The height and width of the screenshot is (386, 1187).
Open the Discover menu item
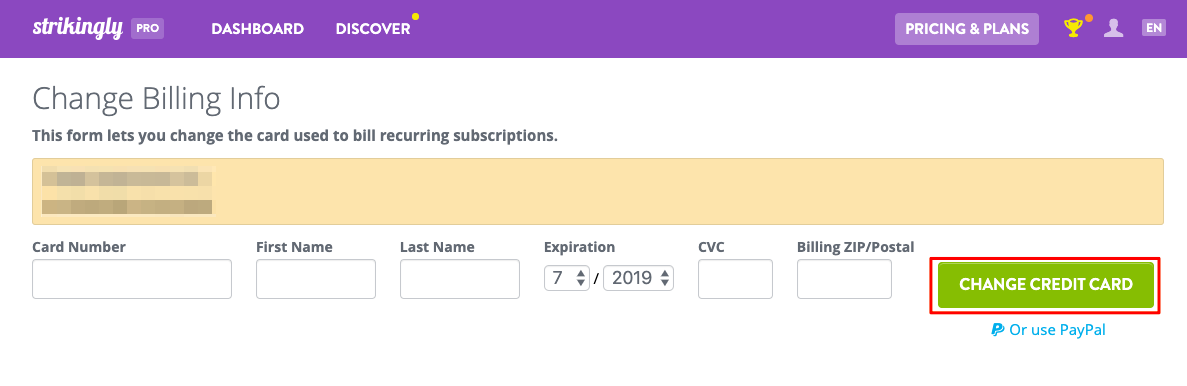point(373,29)
